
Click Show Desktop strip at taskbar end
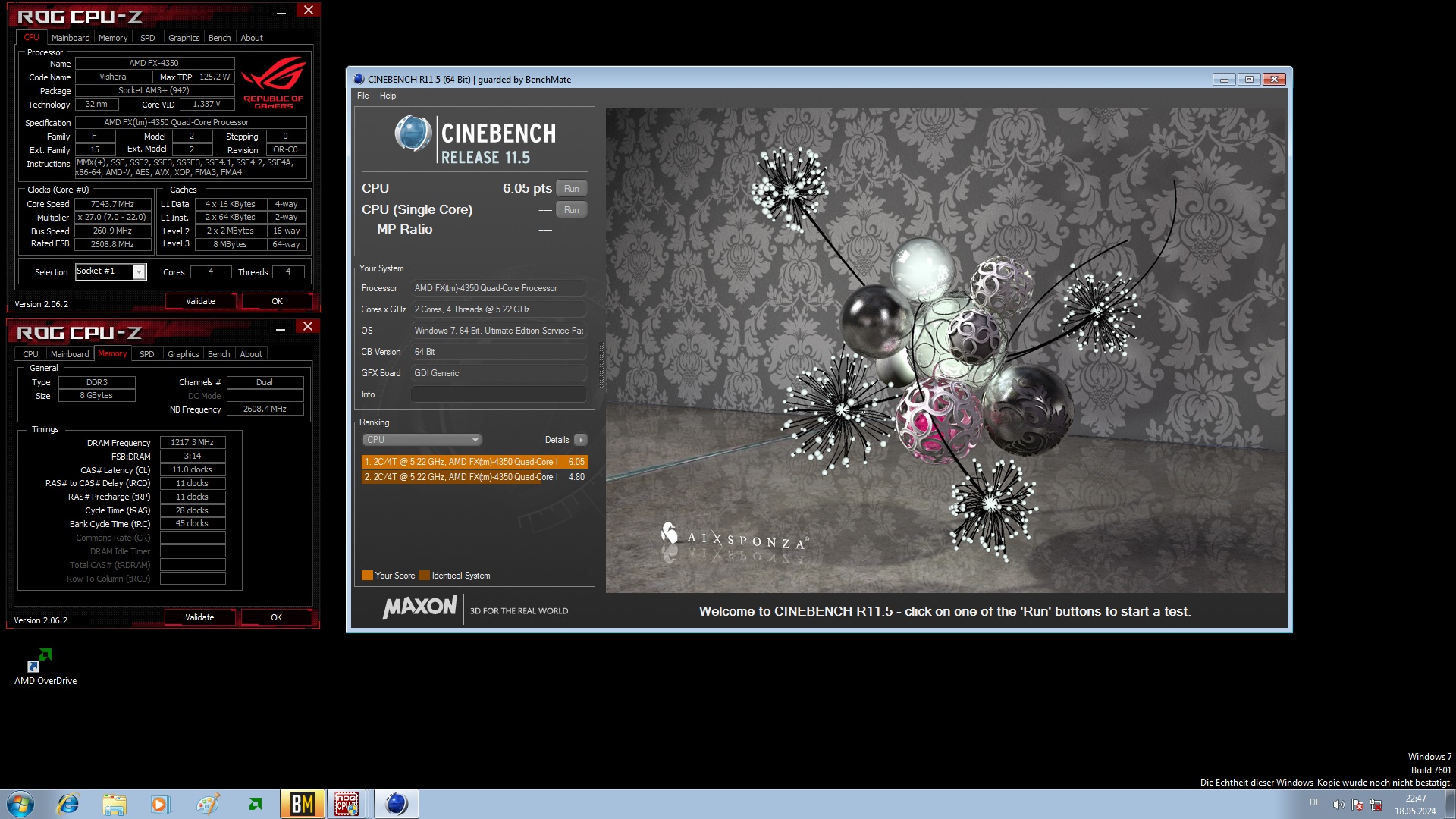1450,804
